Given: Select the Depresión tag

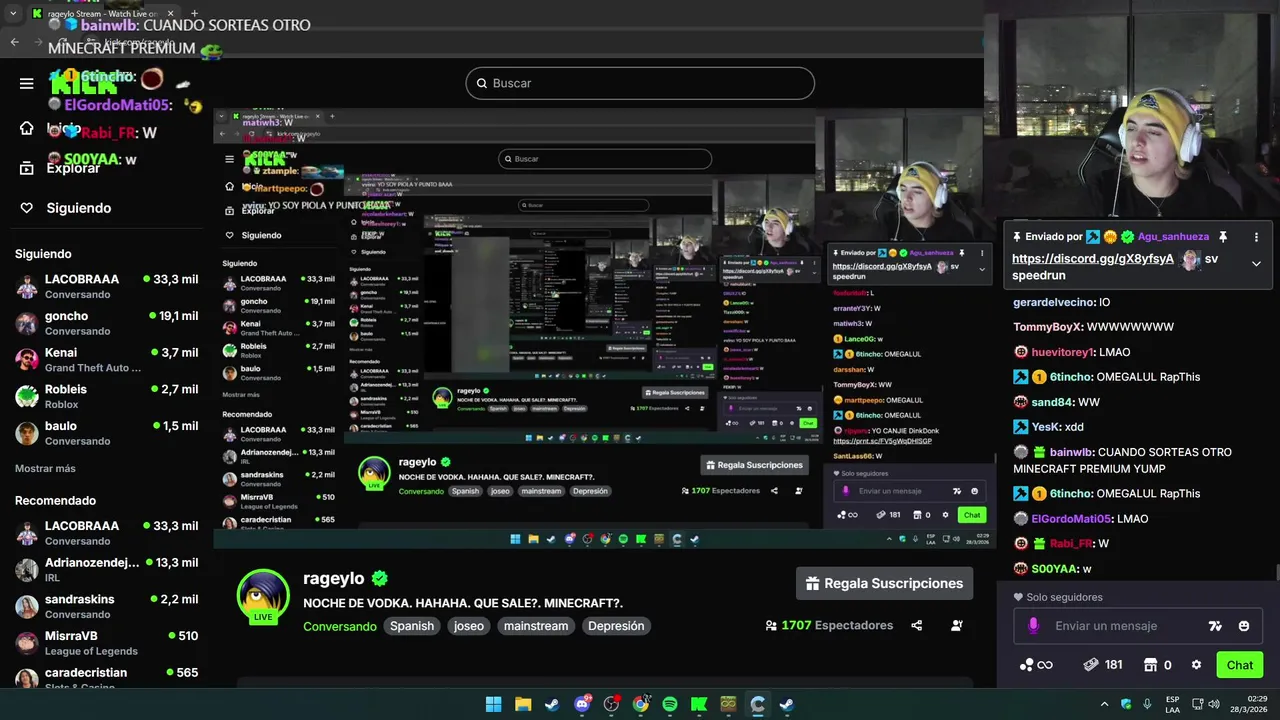Looking at the screenshot, I should tap(616, 626).
